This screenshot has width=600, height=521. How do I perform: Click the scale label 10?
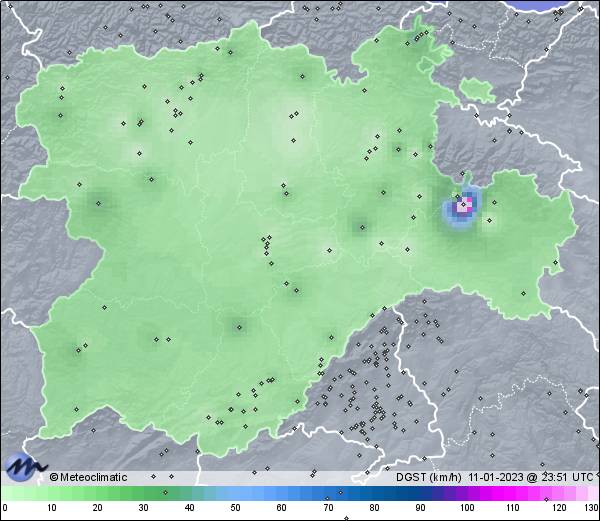(x=52, y=508)
